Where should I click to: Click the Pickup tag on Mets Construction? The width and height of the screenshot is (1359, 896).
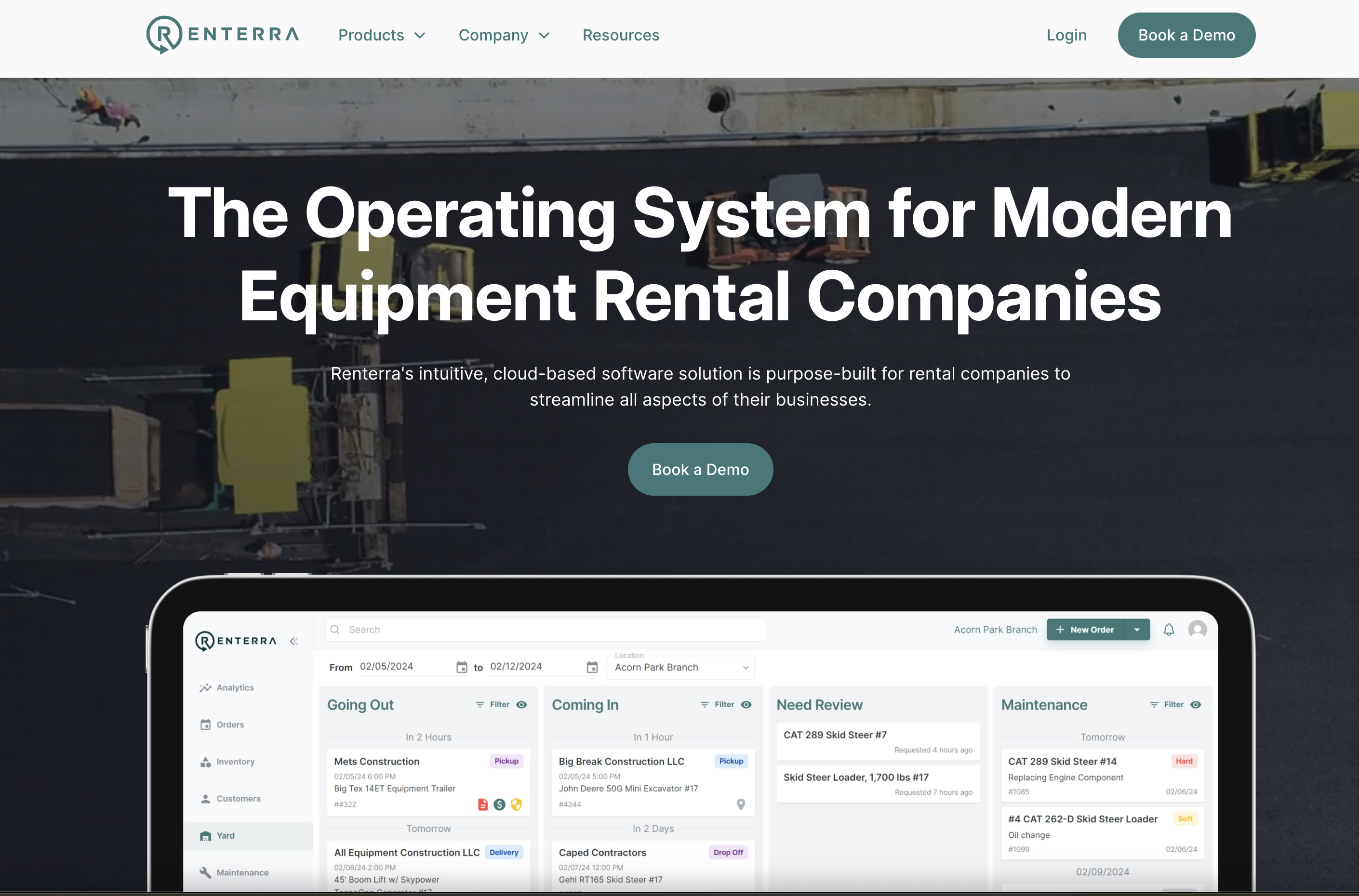(x=506, y=761)
